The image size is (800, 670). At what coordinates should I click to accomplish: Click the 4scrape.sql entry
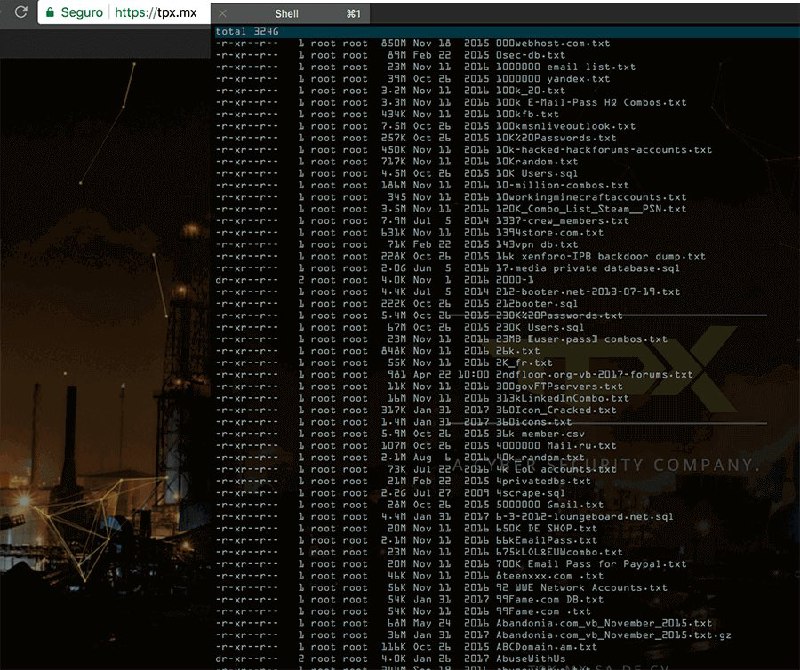click(531, 493)
